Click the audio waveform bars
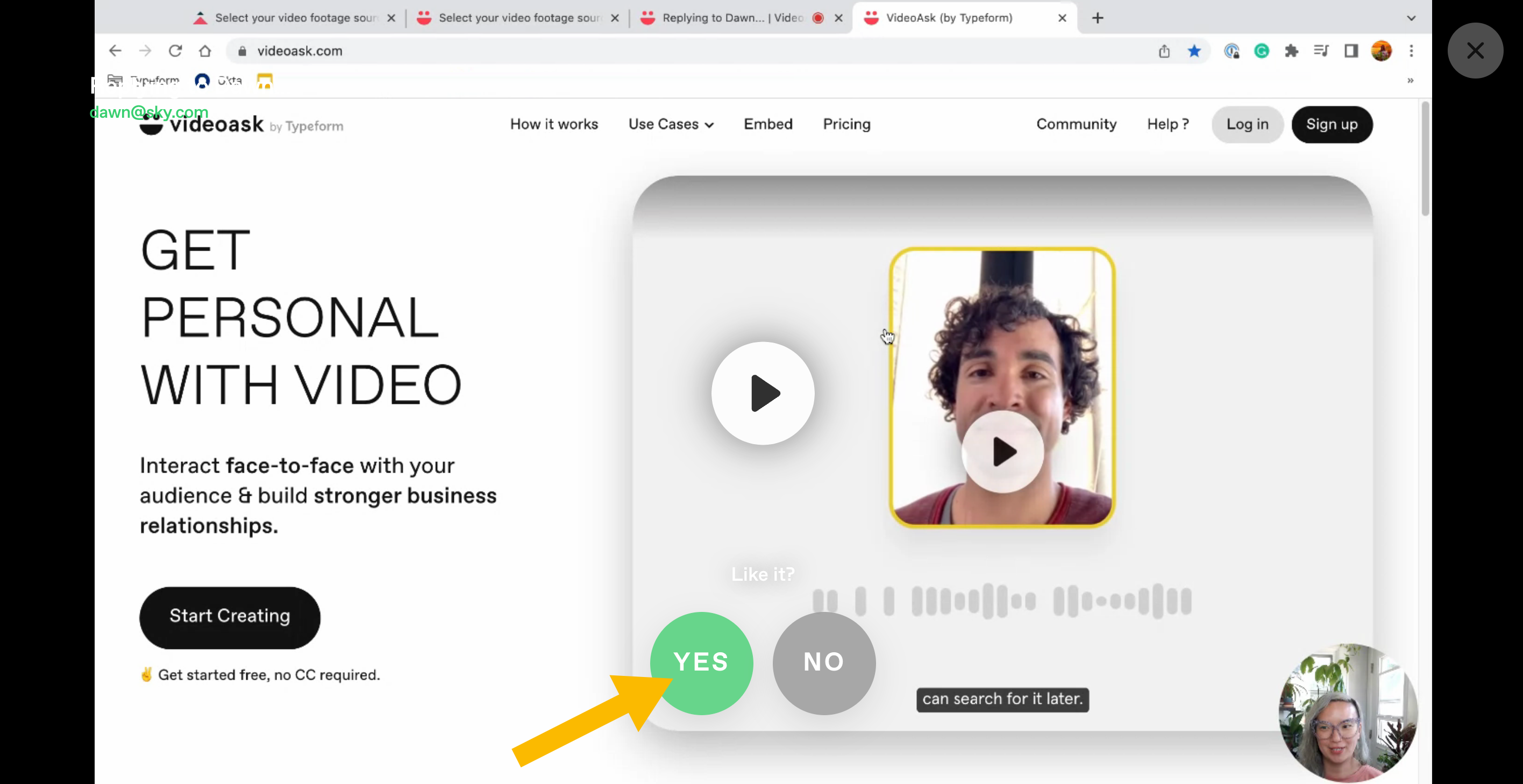 click(x=1001, y=601)
